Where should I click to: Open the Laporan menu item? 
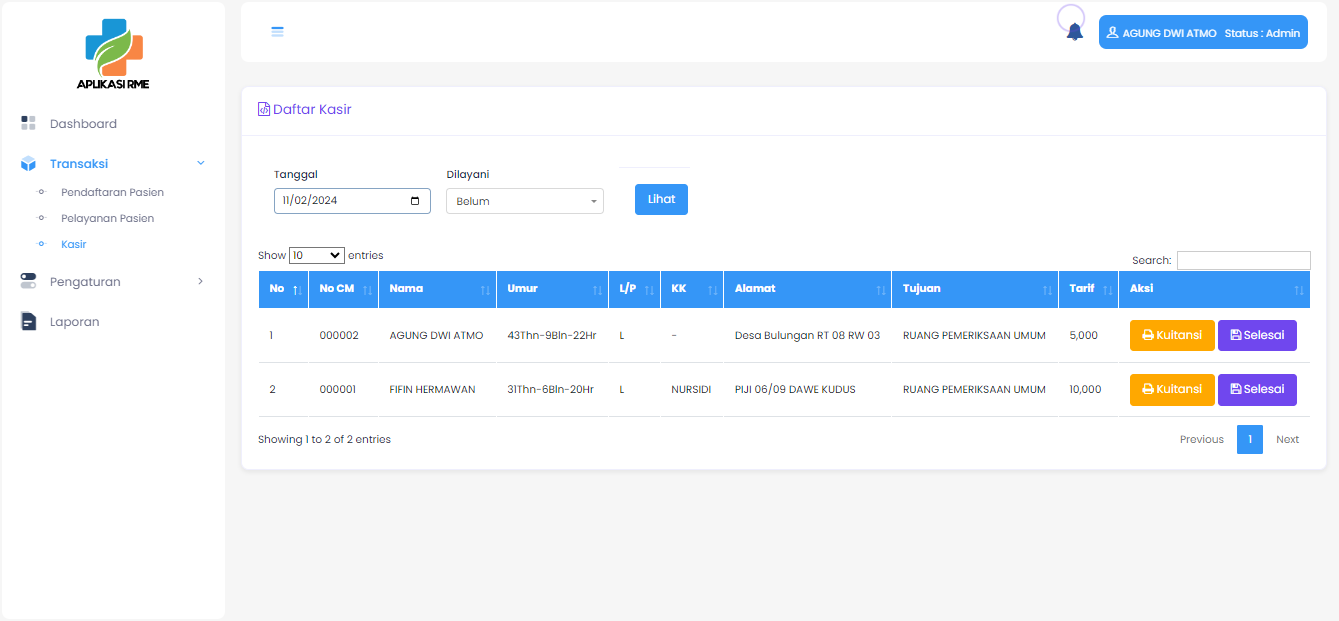[74, 322]
